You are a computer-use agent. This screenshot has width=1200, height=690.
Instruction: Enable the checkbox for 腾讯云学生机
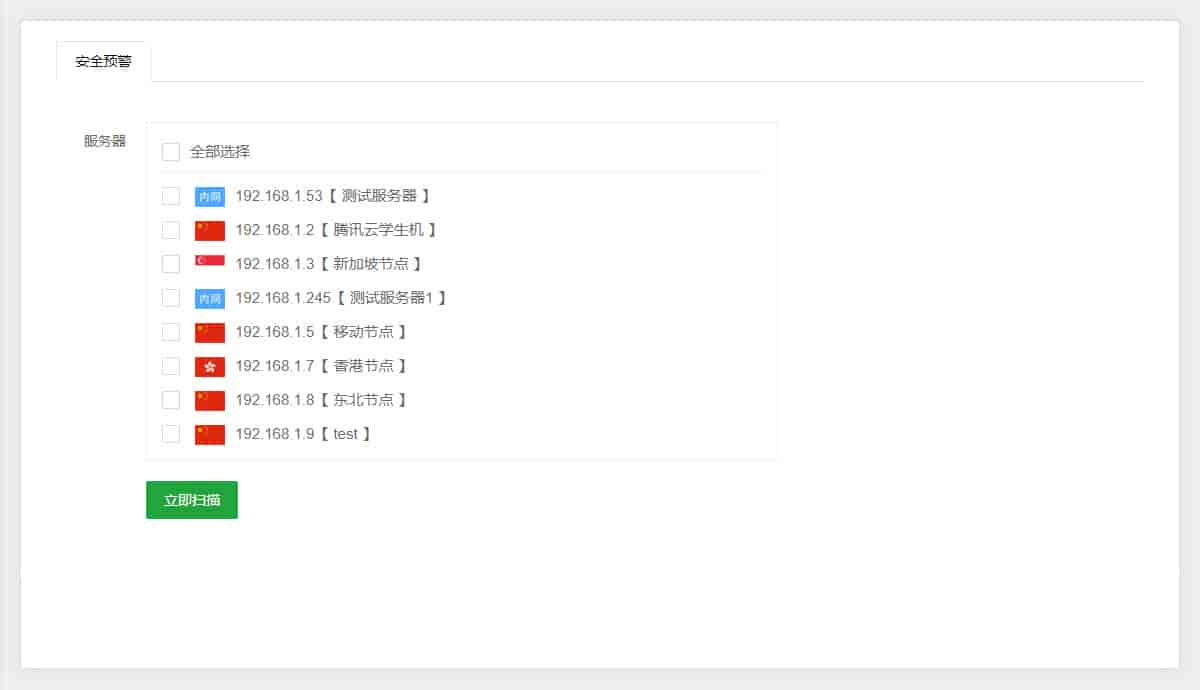tap(171, 230)
